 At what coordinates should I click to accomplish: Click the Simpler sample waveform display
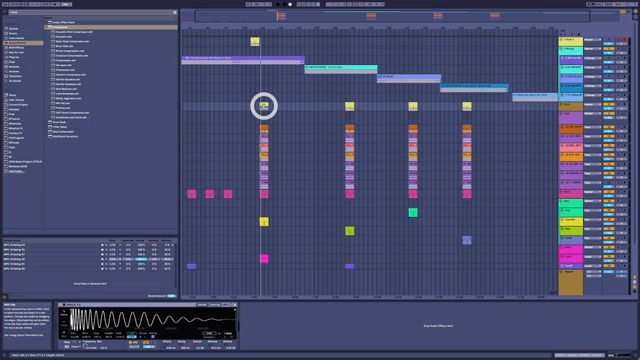click(152, 319)
